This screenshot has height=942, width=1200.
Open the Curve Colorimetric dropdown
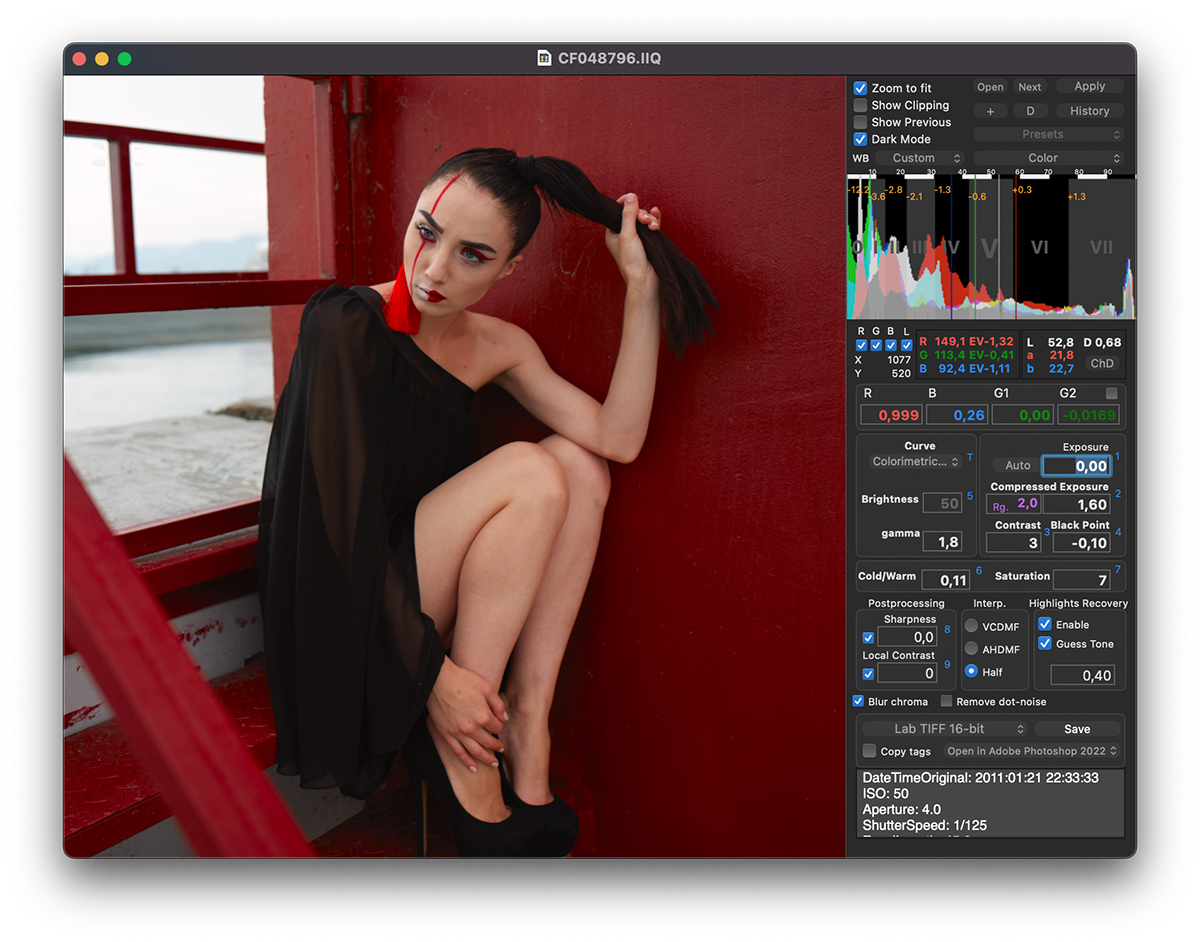point(915,462)
